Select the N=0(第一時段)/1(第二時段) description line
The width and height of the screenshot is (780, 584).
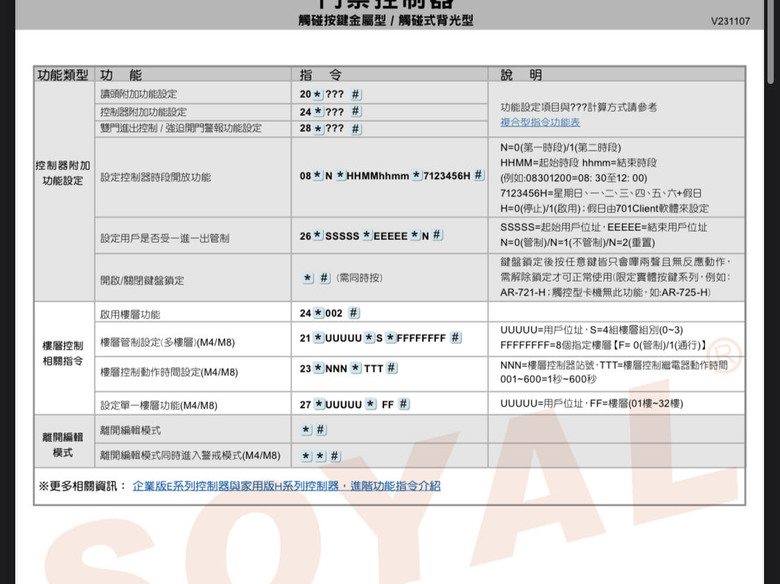pos(561,147)
